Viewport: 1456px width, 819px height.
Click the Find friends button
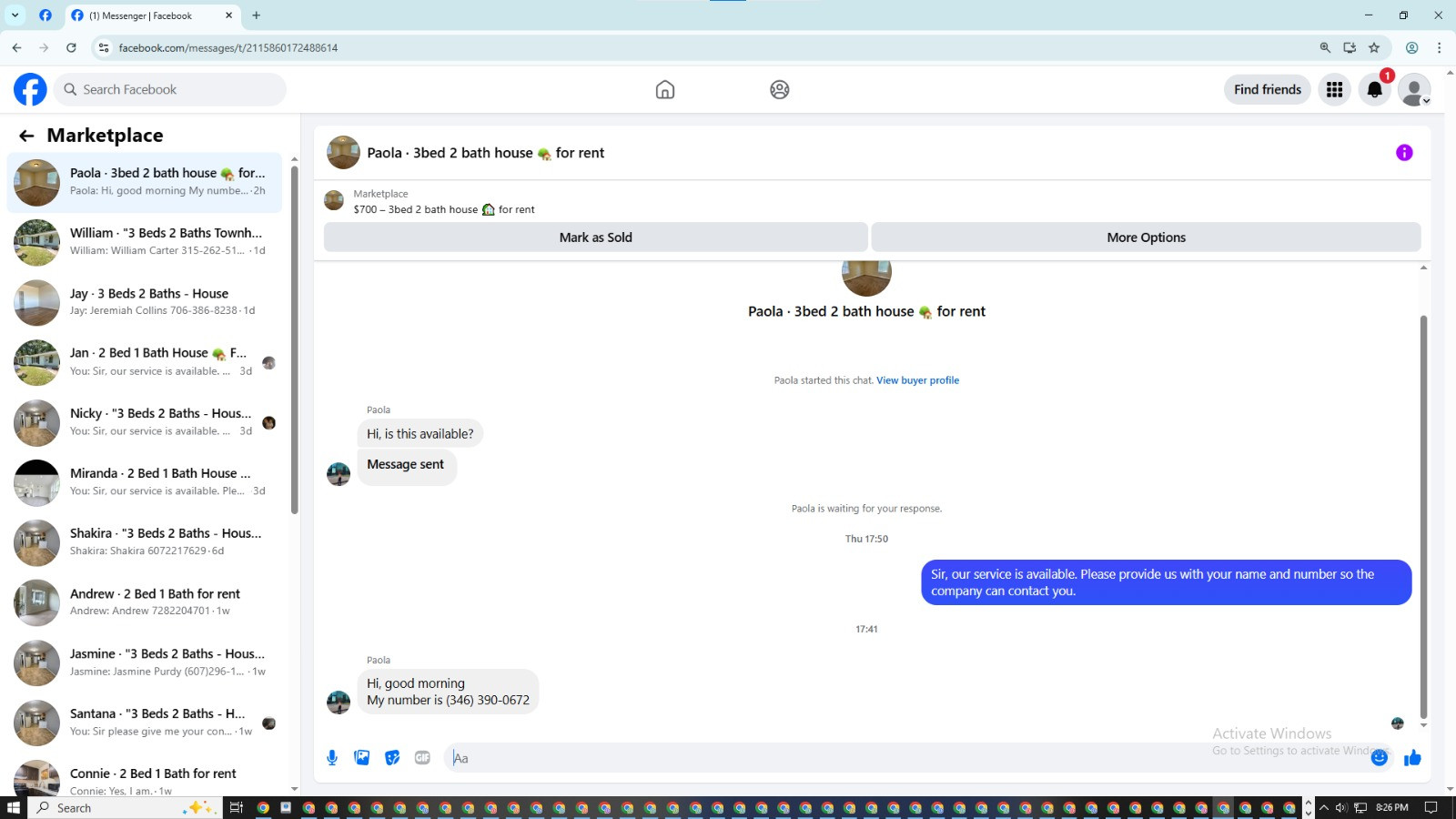pyautogui.click(x=1268, y=89)
